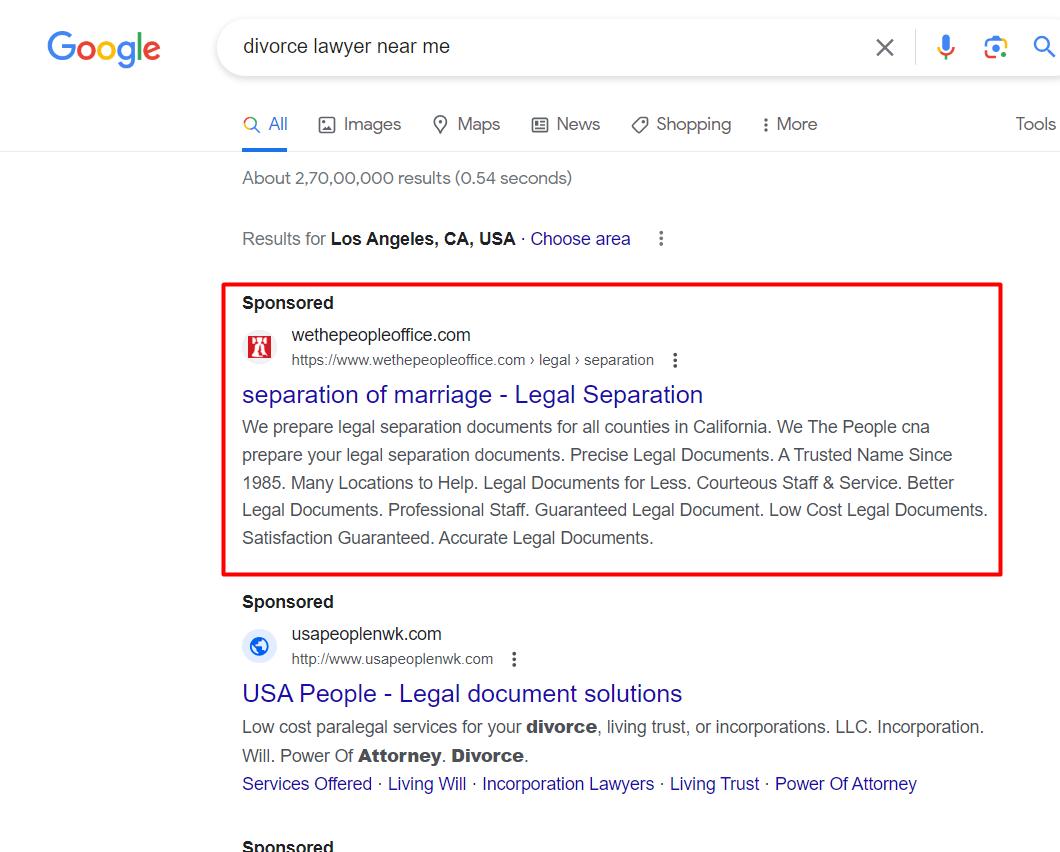Click the results count text
Viewport: 1060px width, 852px height.
click(407, 178)
